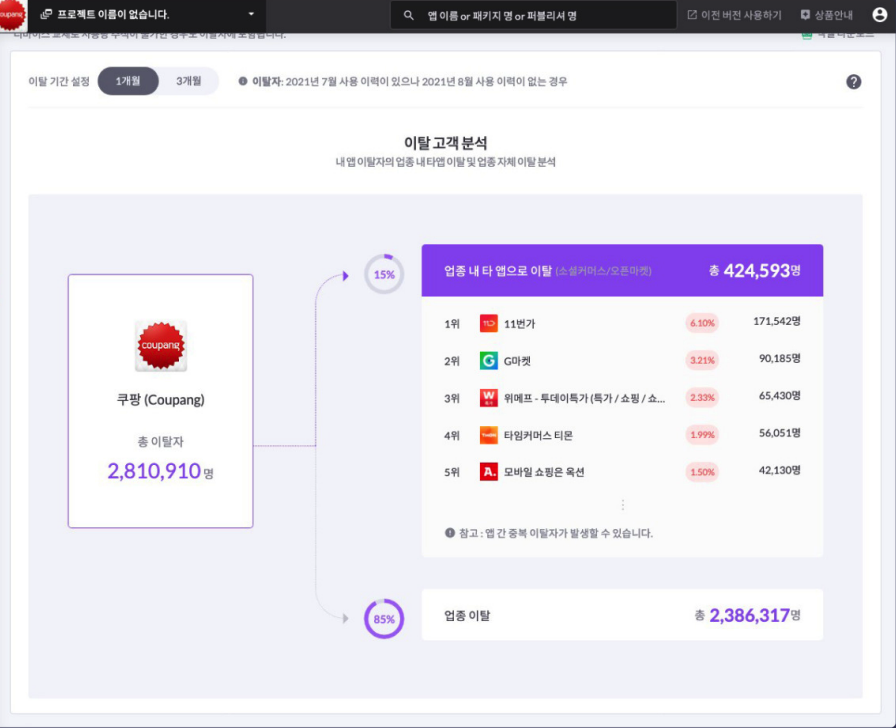Viewport: 896px width, 728px height.
Task: Select the 모바일 쇼핑은 옥션 row name
Action: pyautogui.click(x=544, y=473)
